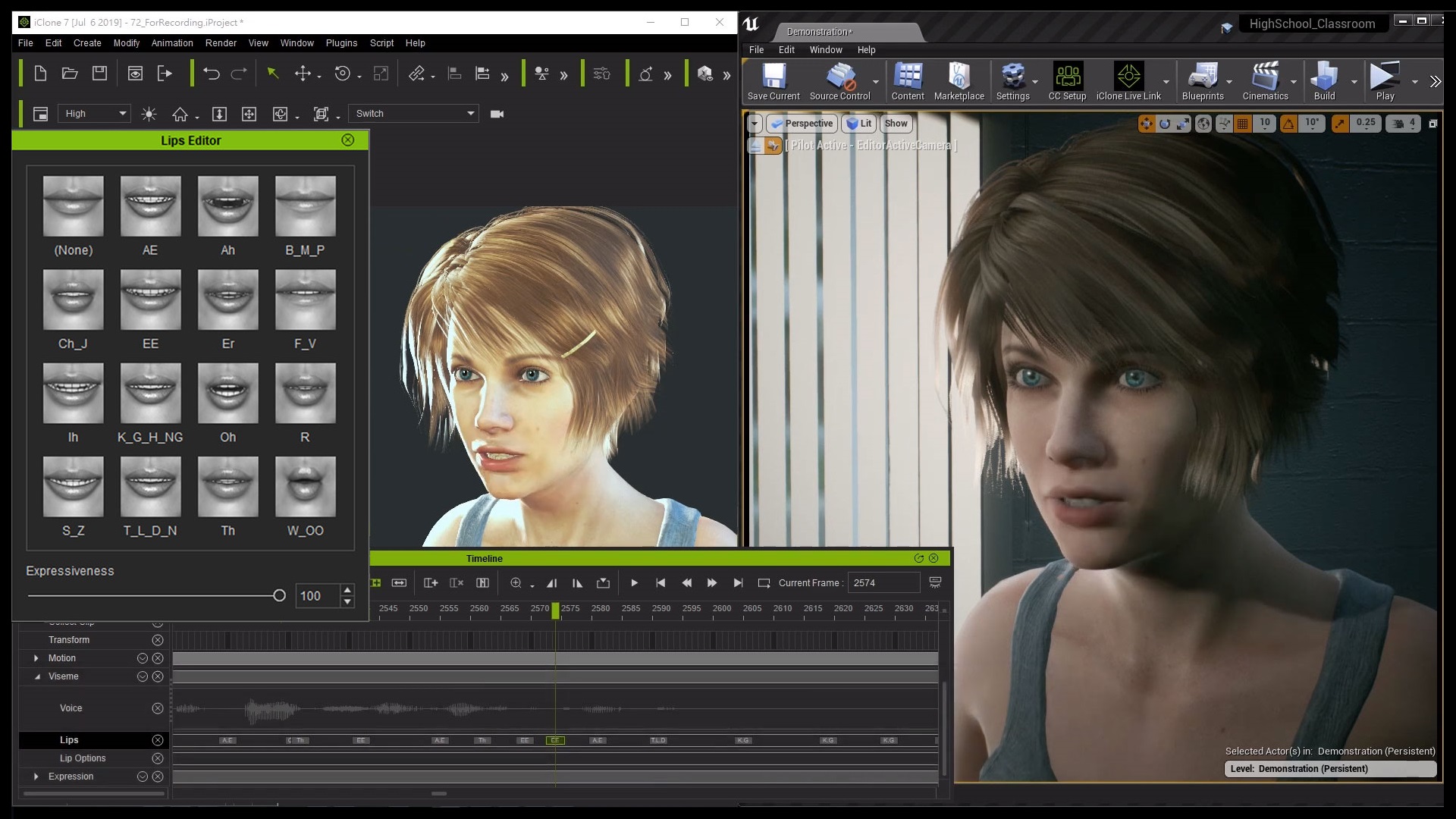Toggle the Motion track circle check
Viewport: 1456px width, 819px height.
(142, 658)
